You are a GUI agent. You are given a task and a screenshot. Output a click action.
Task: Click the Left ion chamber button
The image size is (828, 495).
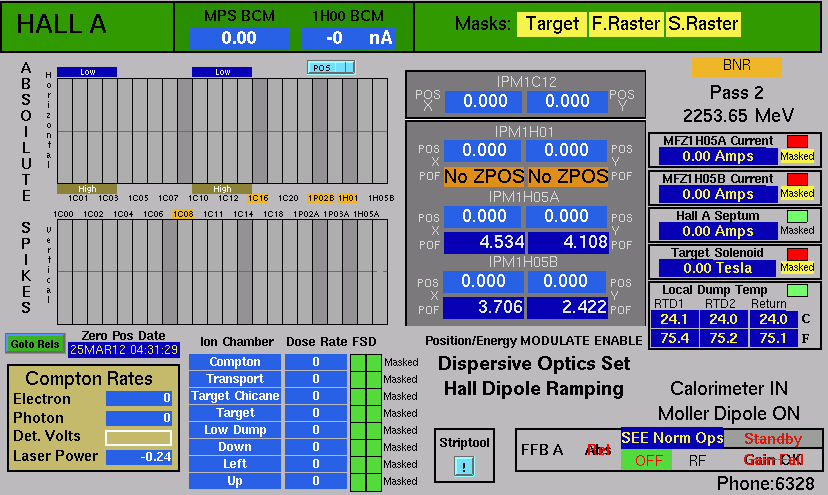point(235,464)
